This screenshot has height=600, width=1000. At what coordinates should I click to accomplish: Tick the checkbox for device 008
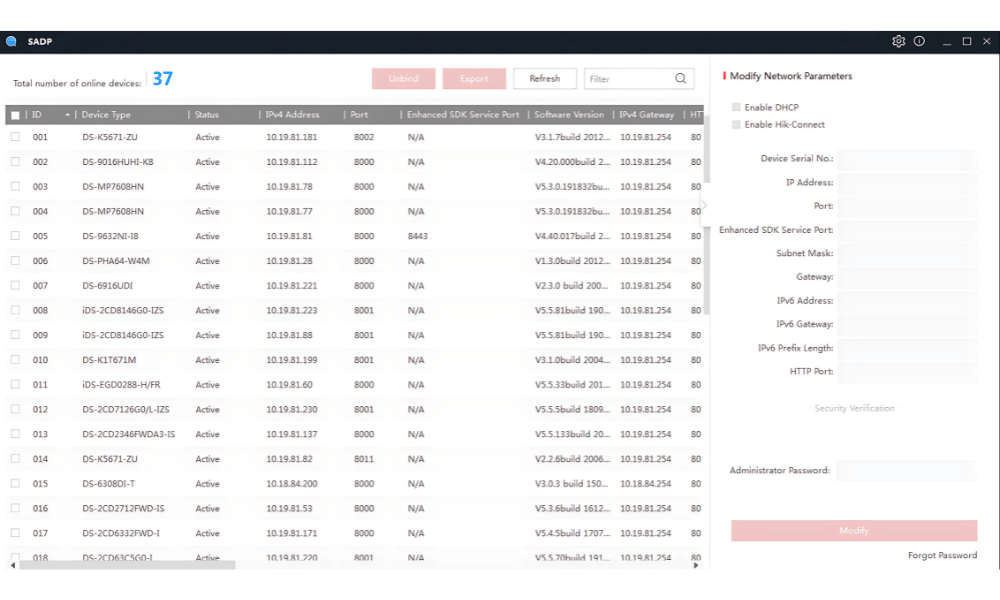coord(15,310)
